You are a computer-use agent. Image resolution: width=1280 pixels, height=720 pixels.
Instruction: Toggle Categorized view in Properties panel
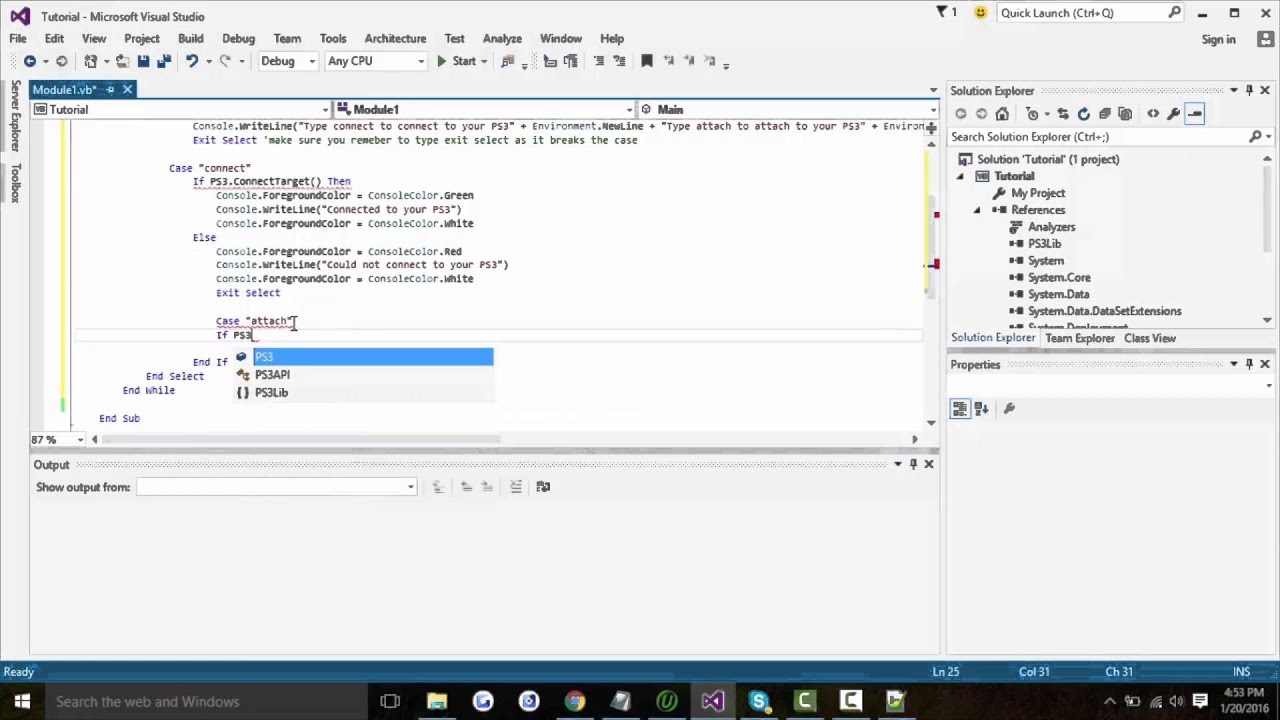960,408
